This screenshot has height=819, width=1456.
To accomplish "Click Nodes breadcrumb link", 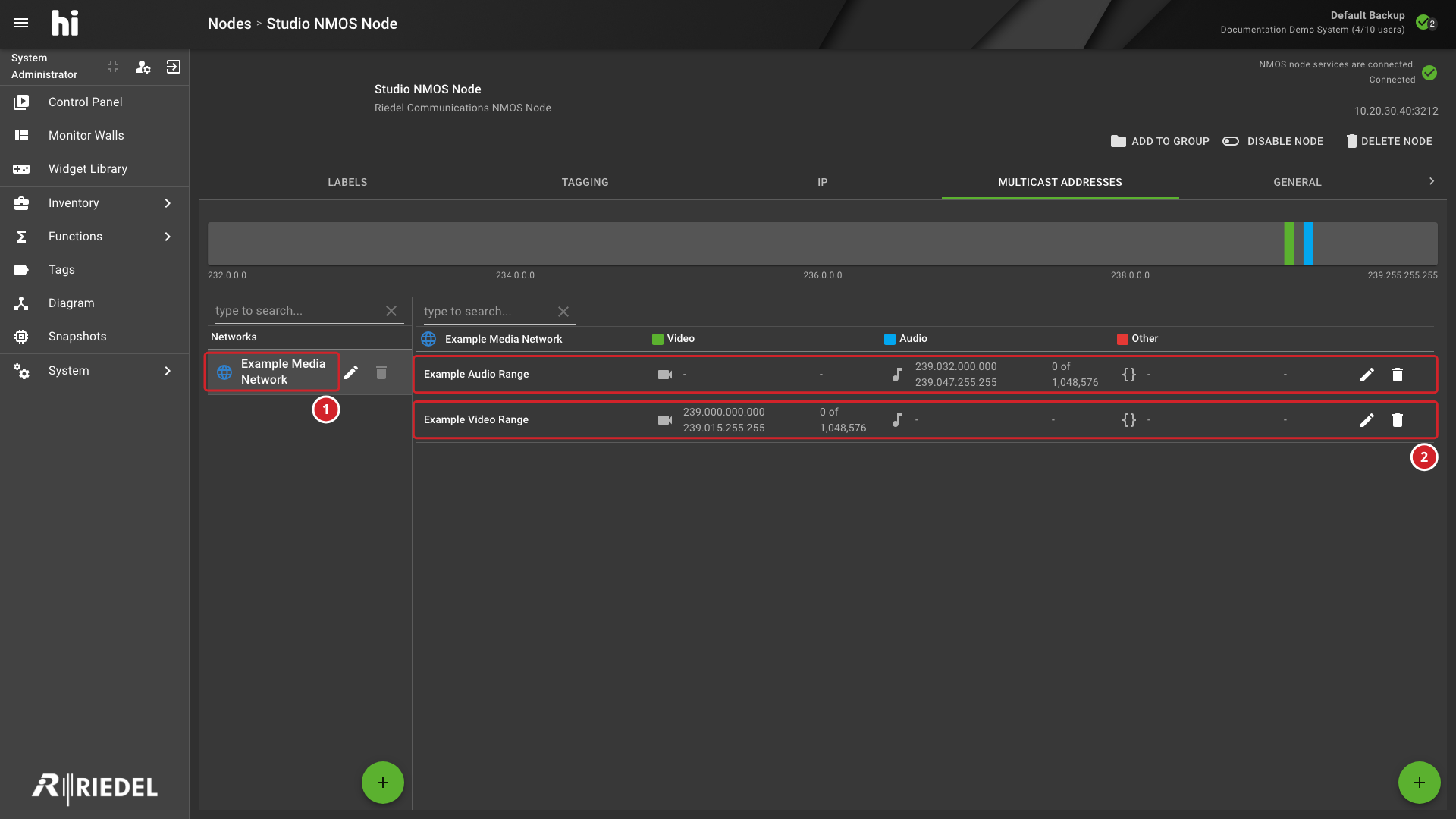I will [229, 24].
